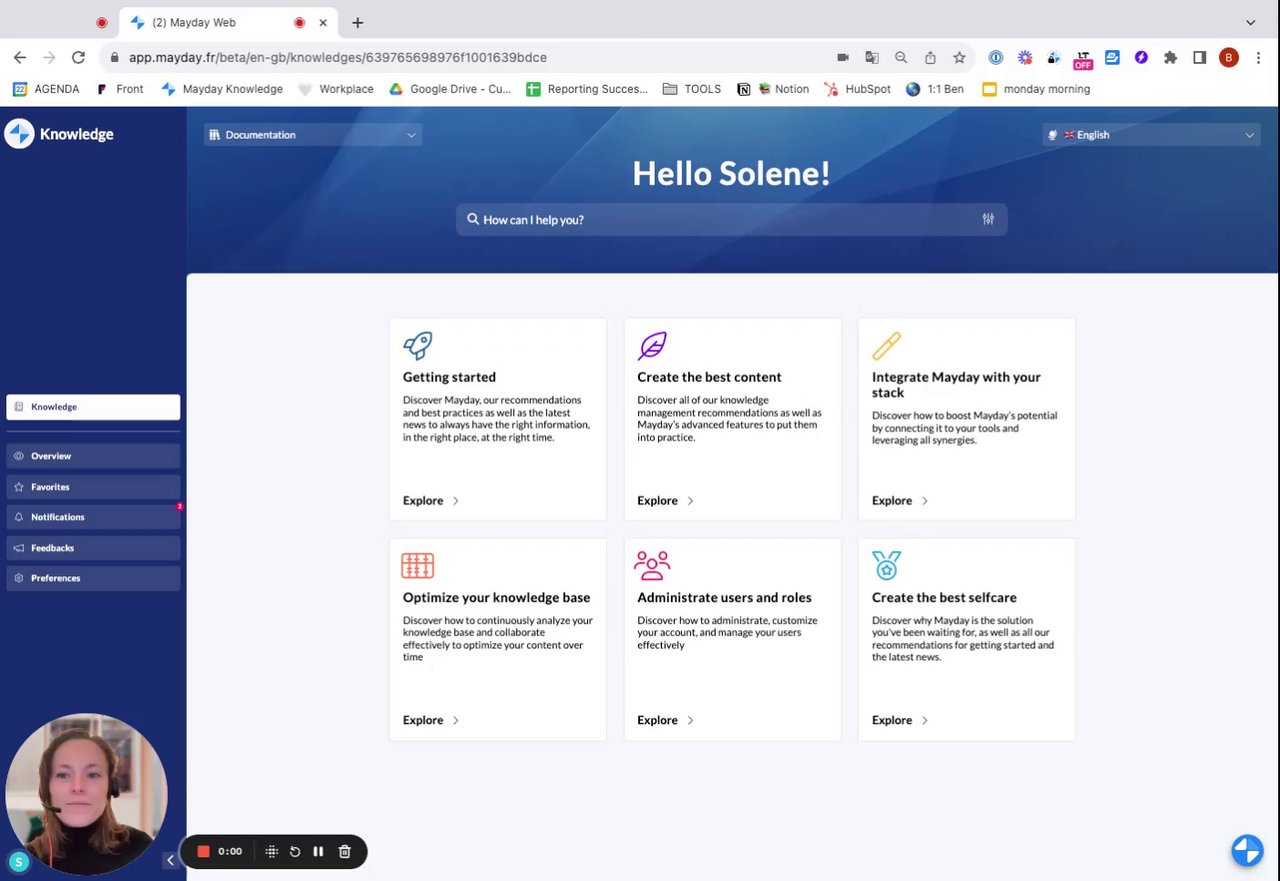Open the Documentation dropdown

tap(313, 135)
